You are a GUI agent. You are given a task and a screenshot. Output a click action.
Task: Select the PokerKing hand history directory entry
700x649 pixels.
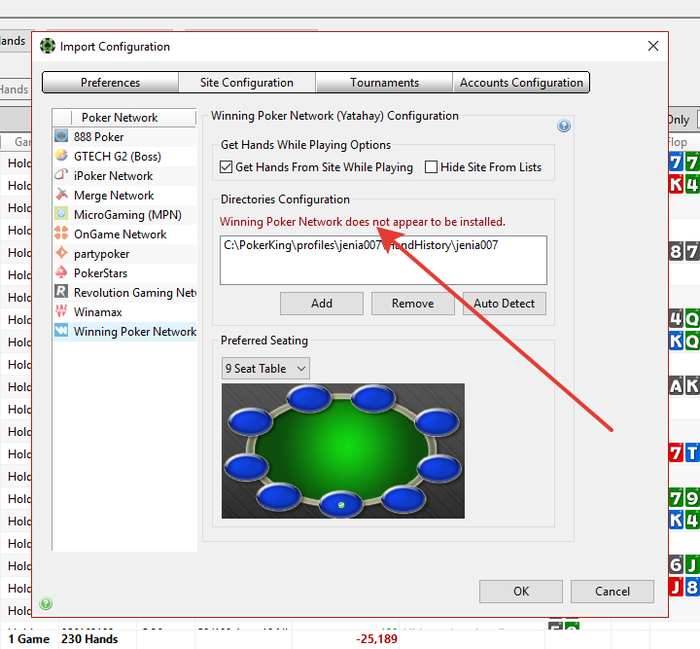coord(361,245)
